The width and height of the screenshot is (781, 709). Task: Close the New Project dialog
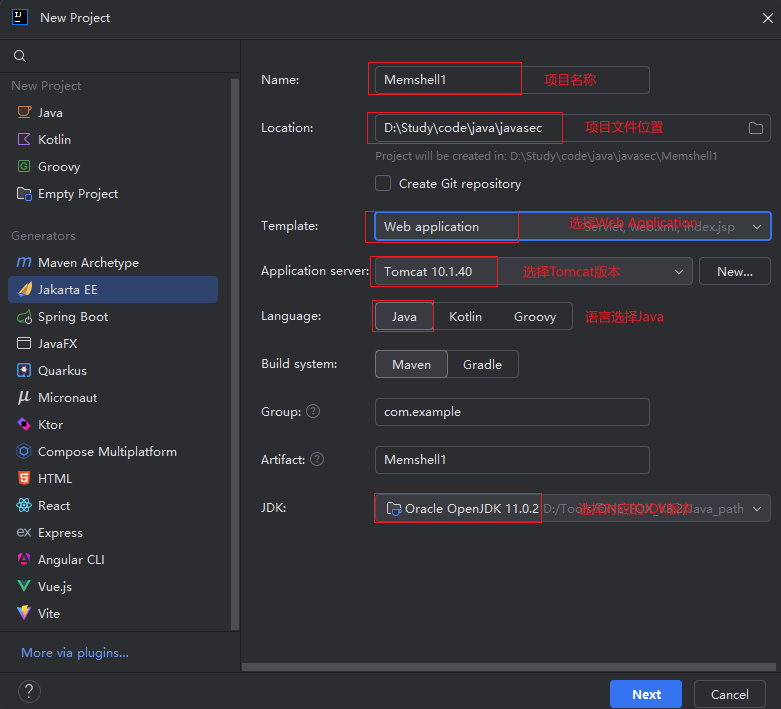pyautogui.click(x=768, y=18)
